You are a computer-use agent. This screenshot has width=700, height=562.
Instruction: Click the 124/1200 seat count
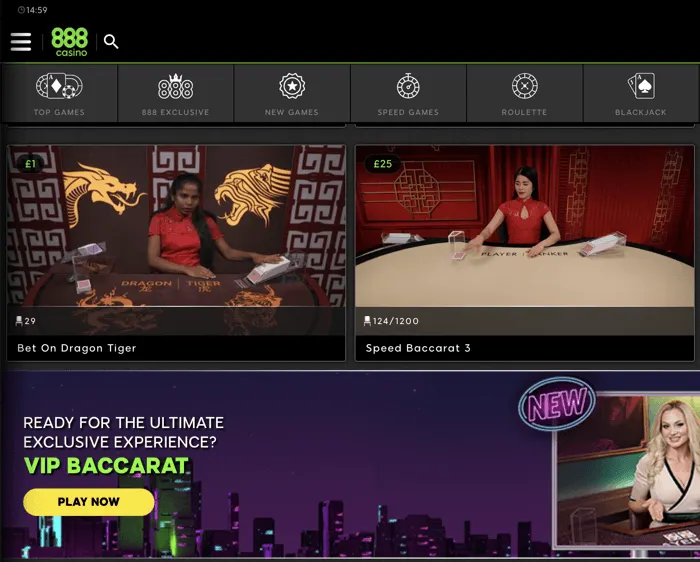tap(396, 321)
